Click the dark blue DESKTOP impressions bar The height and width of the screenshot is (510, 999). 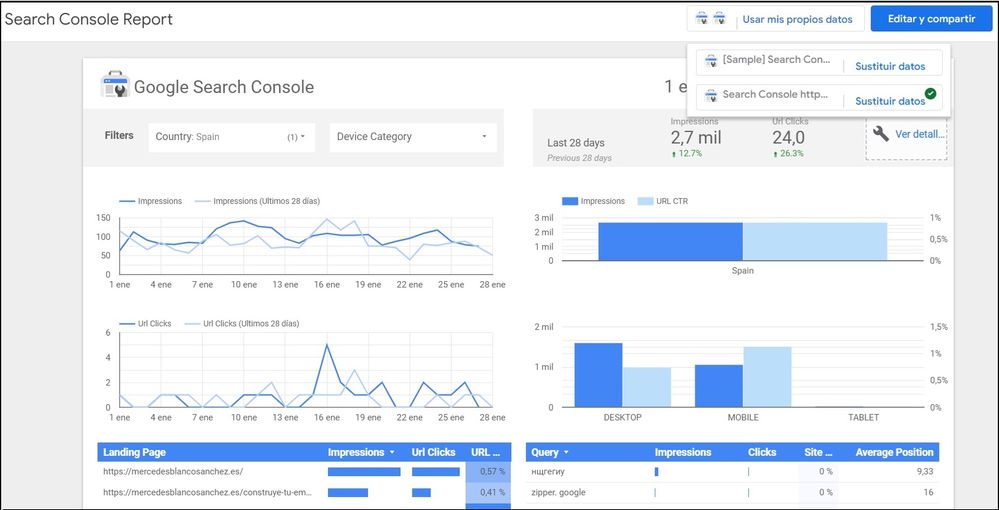(x=598, y=375)
